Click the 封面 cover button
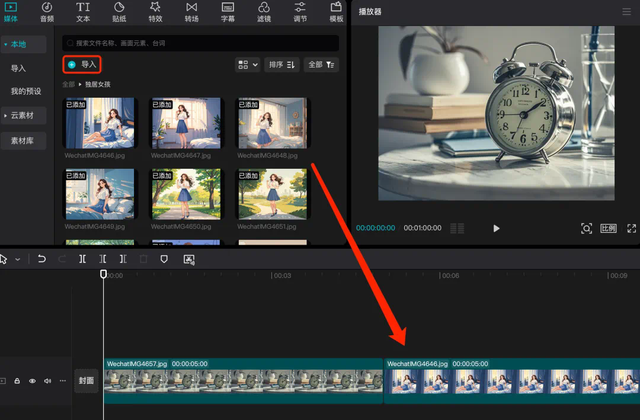 (86, 381)
